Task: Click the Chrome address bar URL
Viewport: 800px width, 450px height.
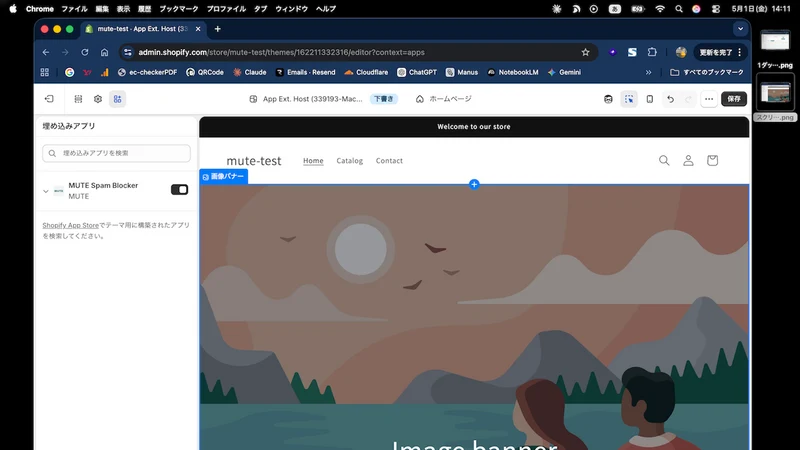Action: click(281, 52)
